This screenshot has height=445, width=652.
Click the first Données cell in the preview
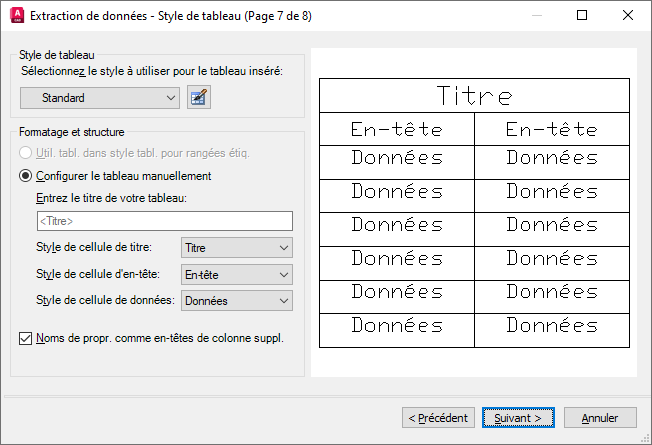pyautogui.click(x=396, y=158)
